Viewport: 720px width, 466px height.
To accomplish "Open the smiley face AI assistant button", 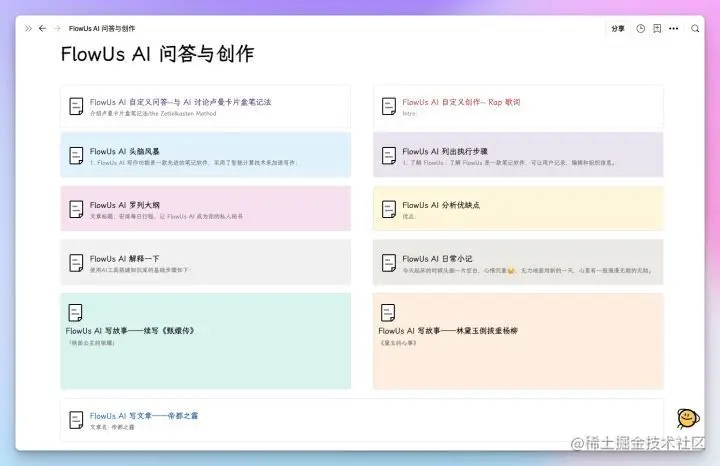I will point(688,418).
